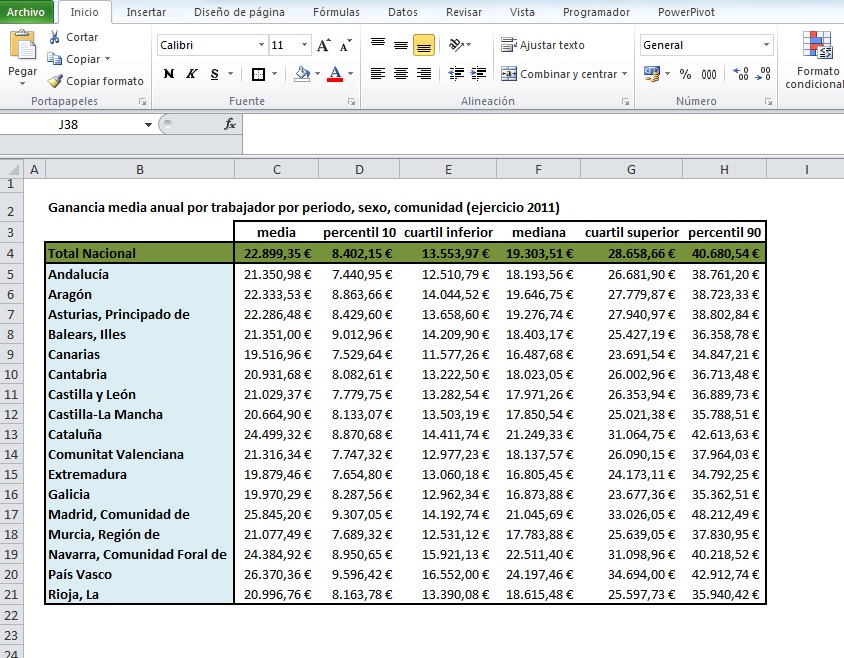The image size is (844, 658).
Task: Apply red font color A
Action: 335,74
